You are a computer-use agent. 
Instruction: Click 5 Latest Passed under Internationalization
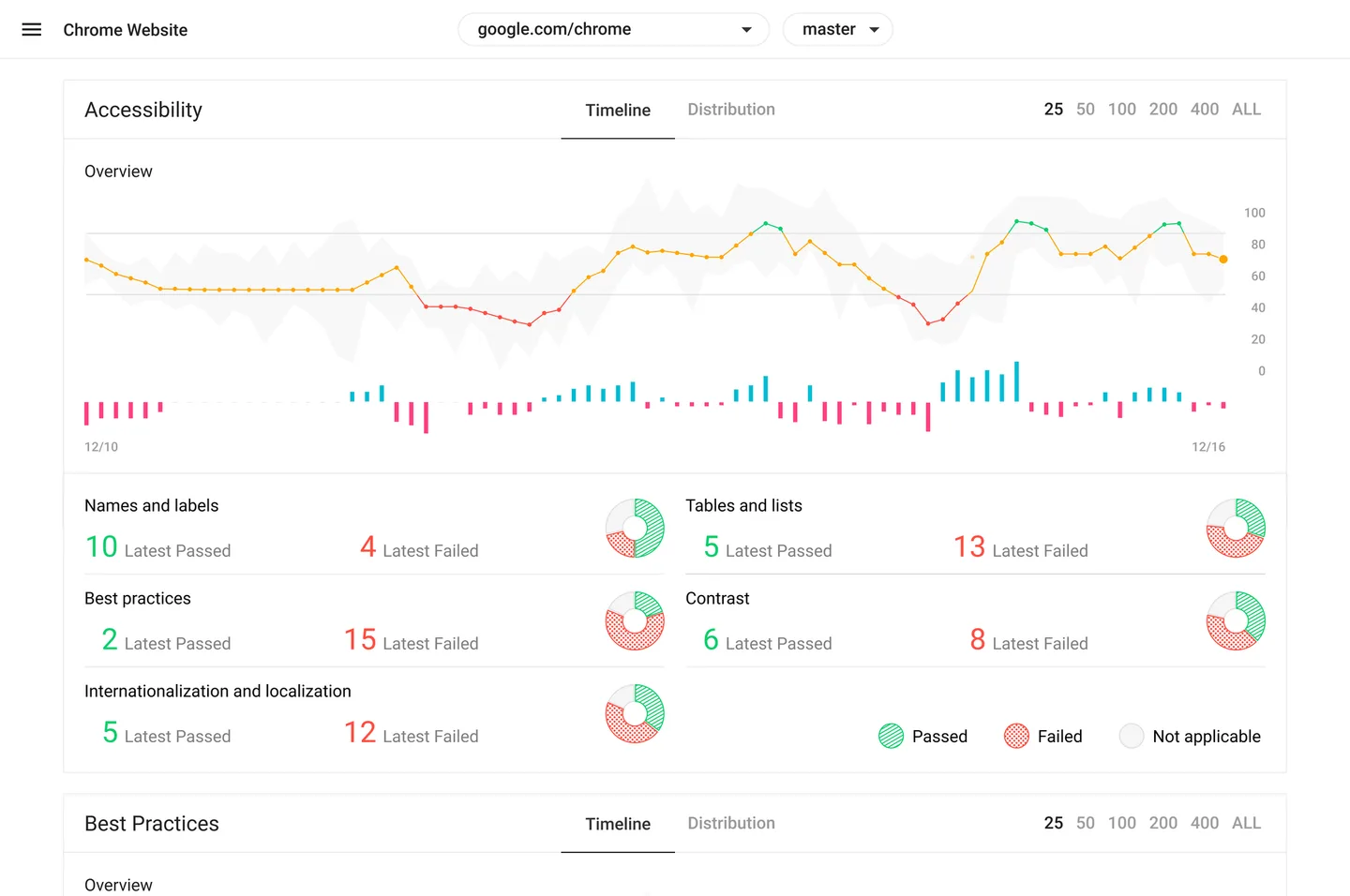(166, 733)
